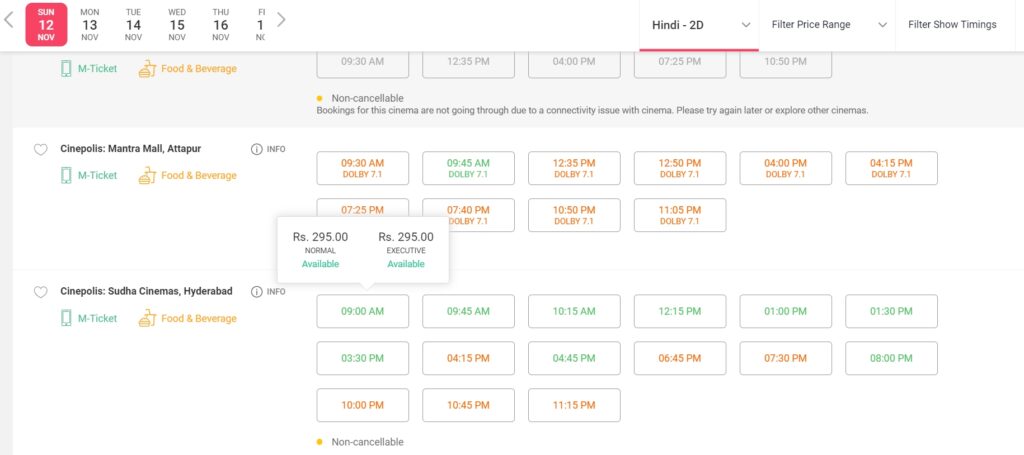Click M-Ticket phone icon in top cinema row
The image size is (1024, 455).
[66, 69]
